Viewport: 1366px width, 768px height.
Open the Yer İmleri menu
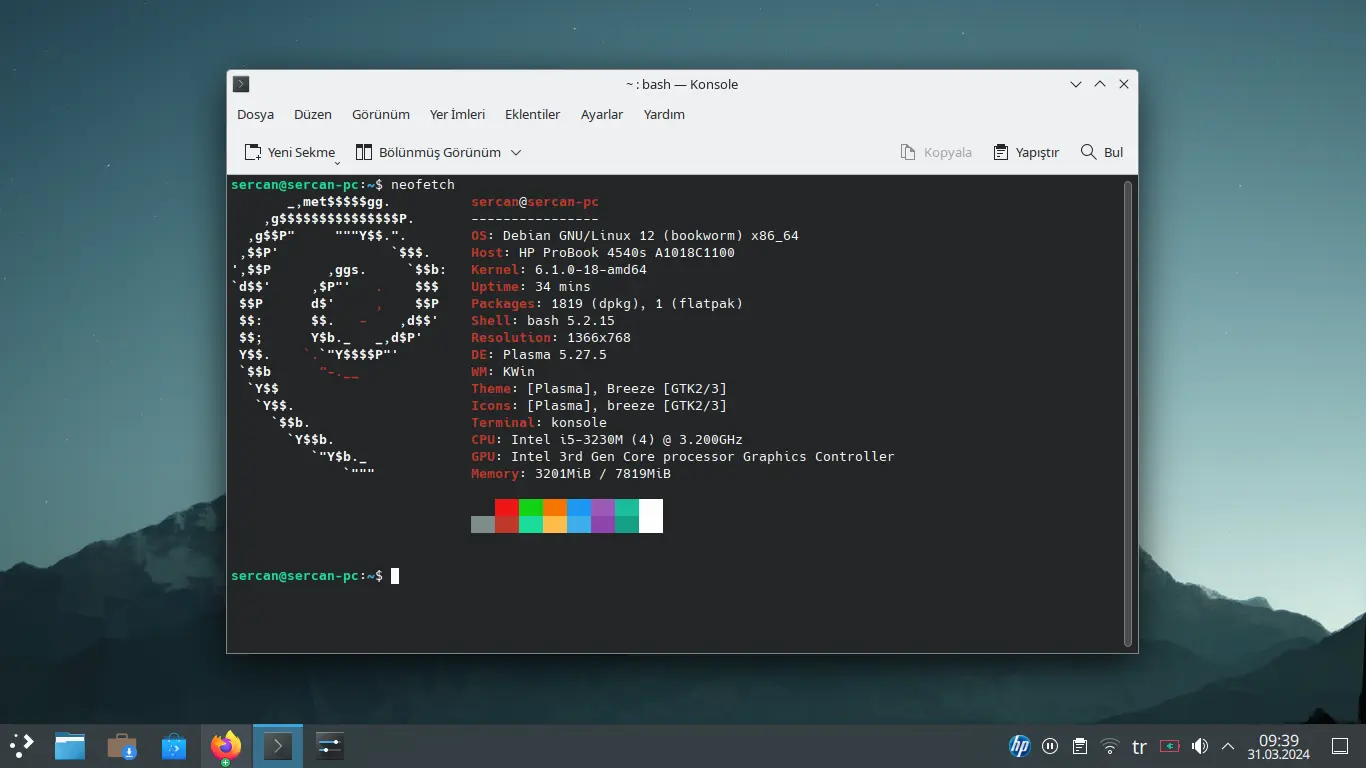pyautogui.click(x=457, y=114)
